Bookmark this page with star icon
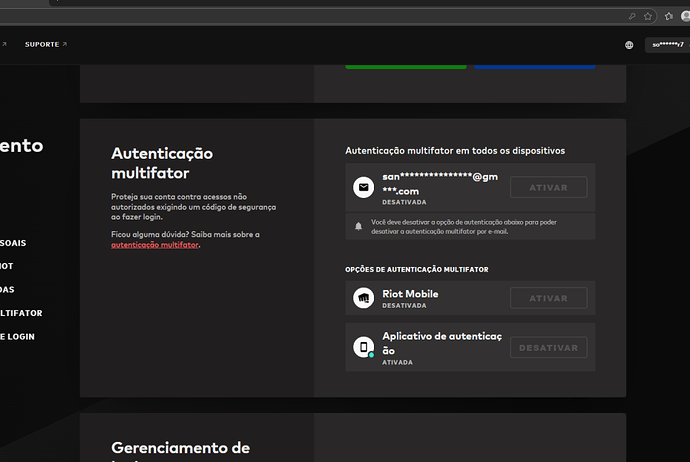Viewport: 690px width, 462px height. click(649, 16)
